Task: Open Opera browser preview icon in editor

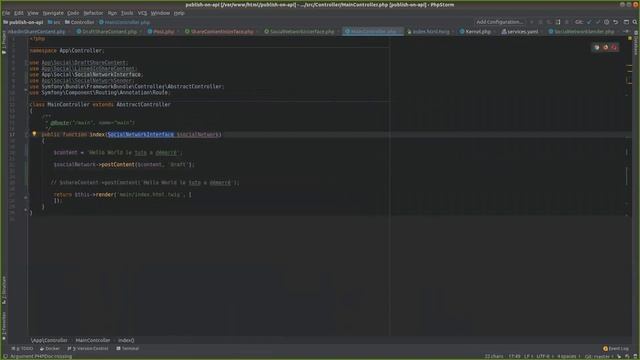Action: click(x=614, y=47)
